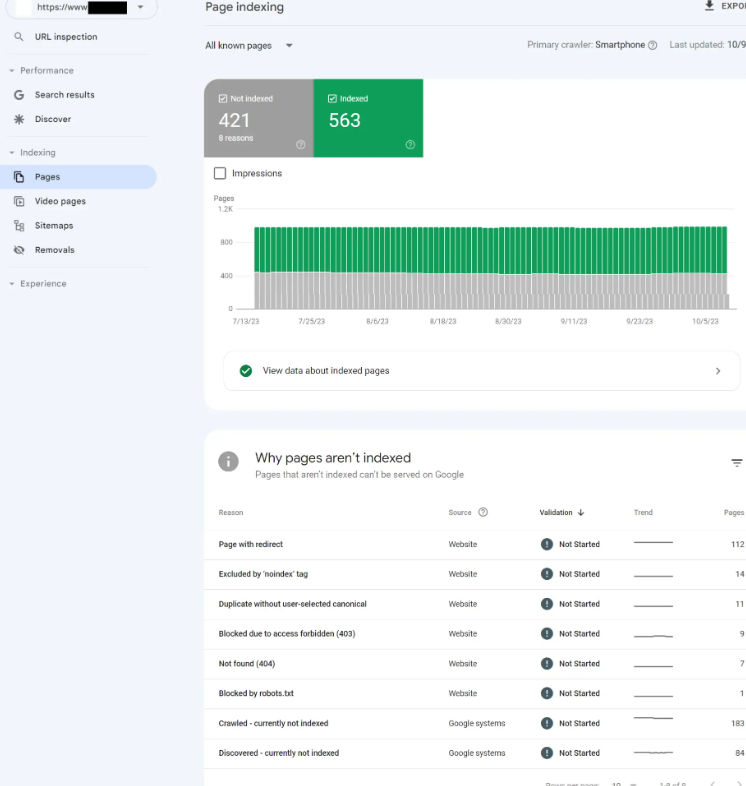Click the filter icon in reasons table
Image resolution: width=746 pixels, height=786 pixels.
(x=737, y=463)
